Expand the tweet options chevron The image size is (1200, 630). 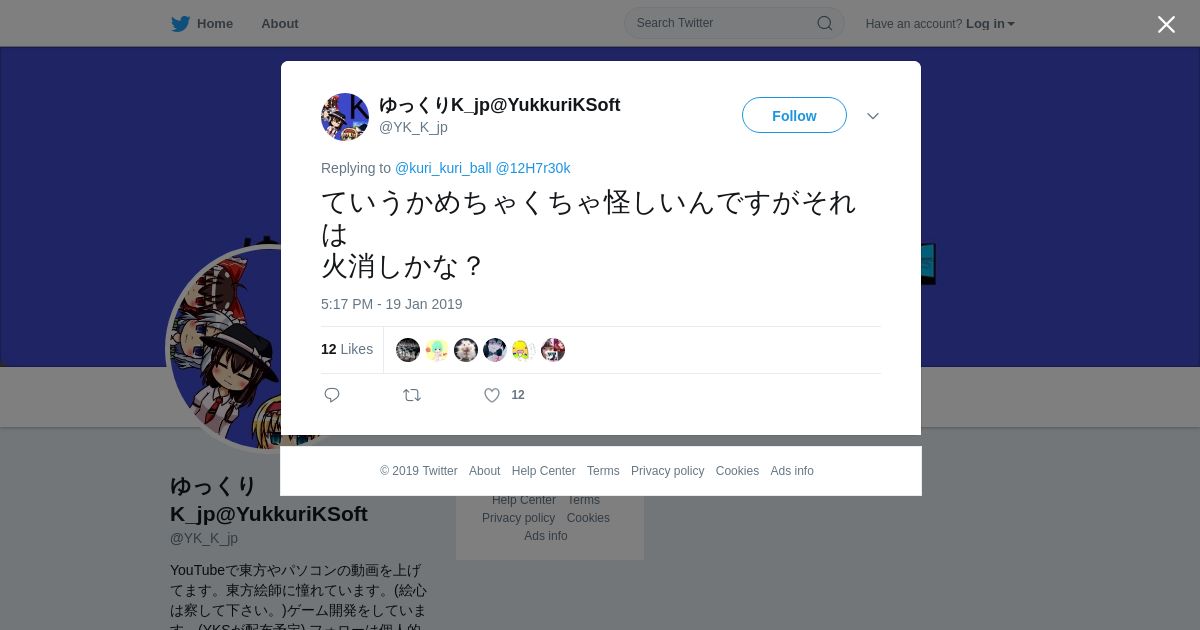tap(873, 116)
